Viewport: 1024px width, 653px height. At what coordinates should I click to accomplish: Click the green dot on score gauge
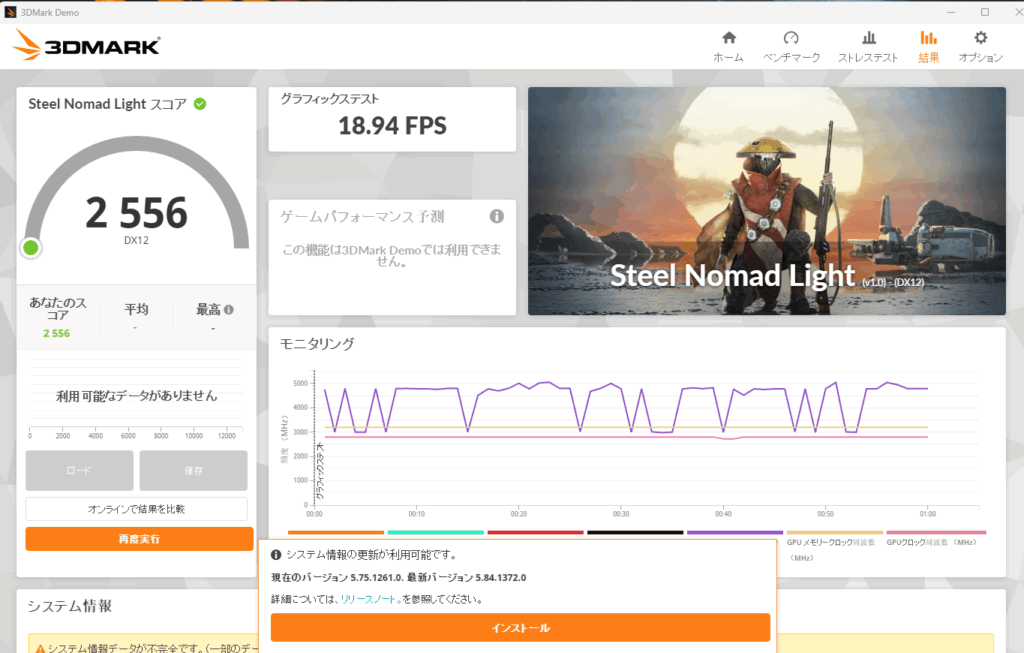pyautogui.click(x=31, y=248)
